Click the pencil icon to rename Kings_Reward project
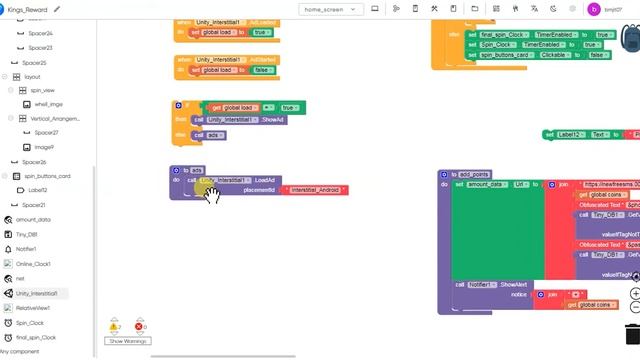 [57, 9]
